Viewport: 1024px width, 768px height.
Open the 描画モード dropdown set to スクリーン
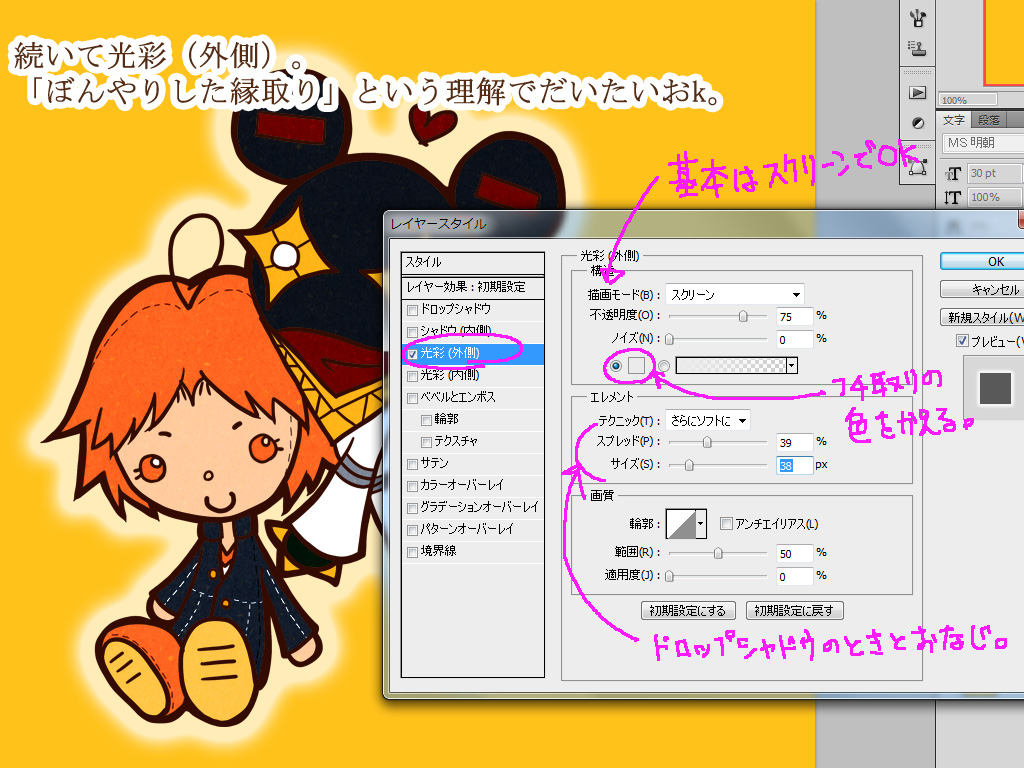(735, 294)
